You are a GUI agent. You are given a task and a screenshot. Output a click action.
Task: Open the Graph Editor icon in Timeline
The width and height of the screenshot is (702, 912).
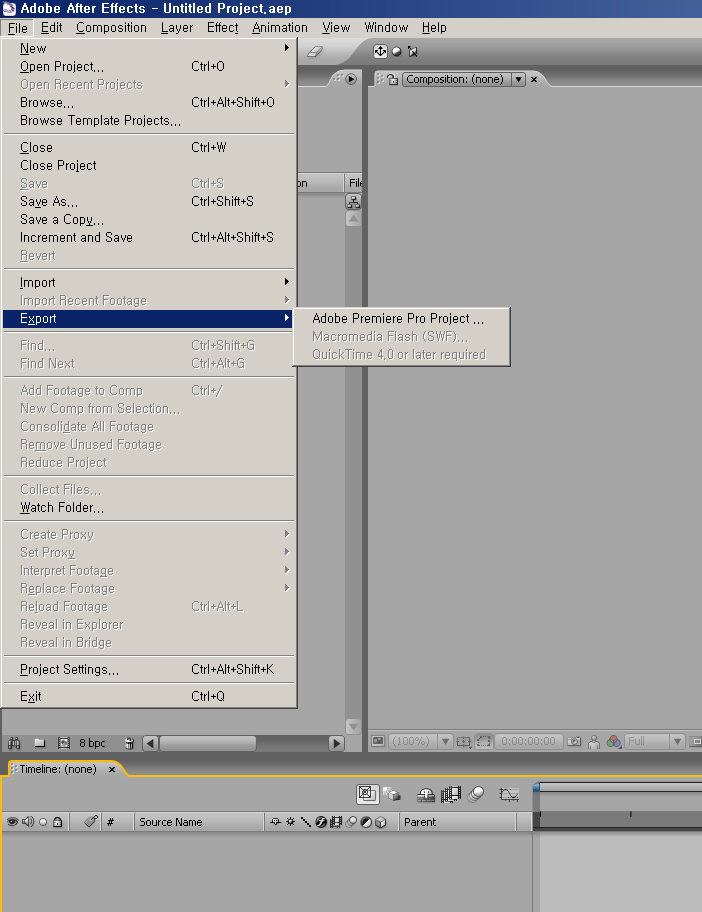click(509, 795)
